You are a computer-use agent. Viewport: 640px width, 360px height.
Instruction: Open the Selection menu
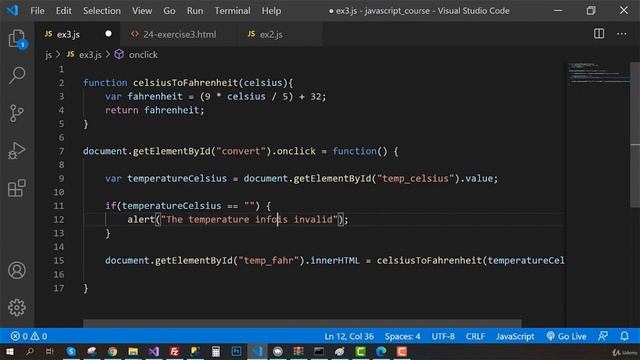click(102, 11)
